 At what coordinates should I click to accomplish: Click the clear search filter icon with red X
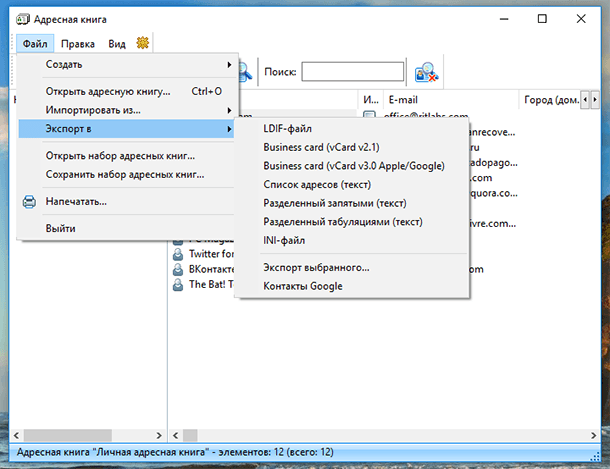tap(426, 72)
